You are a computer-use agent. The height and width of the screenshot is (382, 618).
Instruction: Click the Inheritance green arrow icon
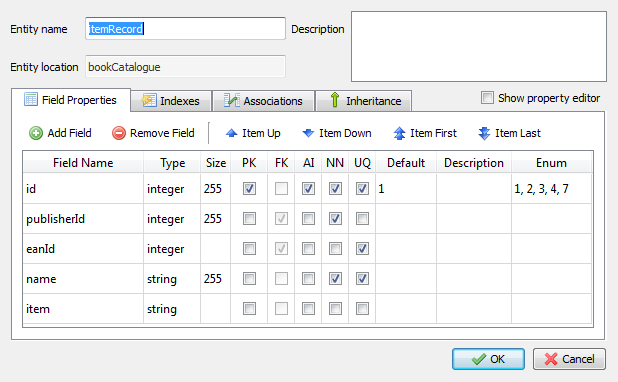click(335, 100)
